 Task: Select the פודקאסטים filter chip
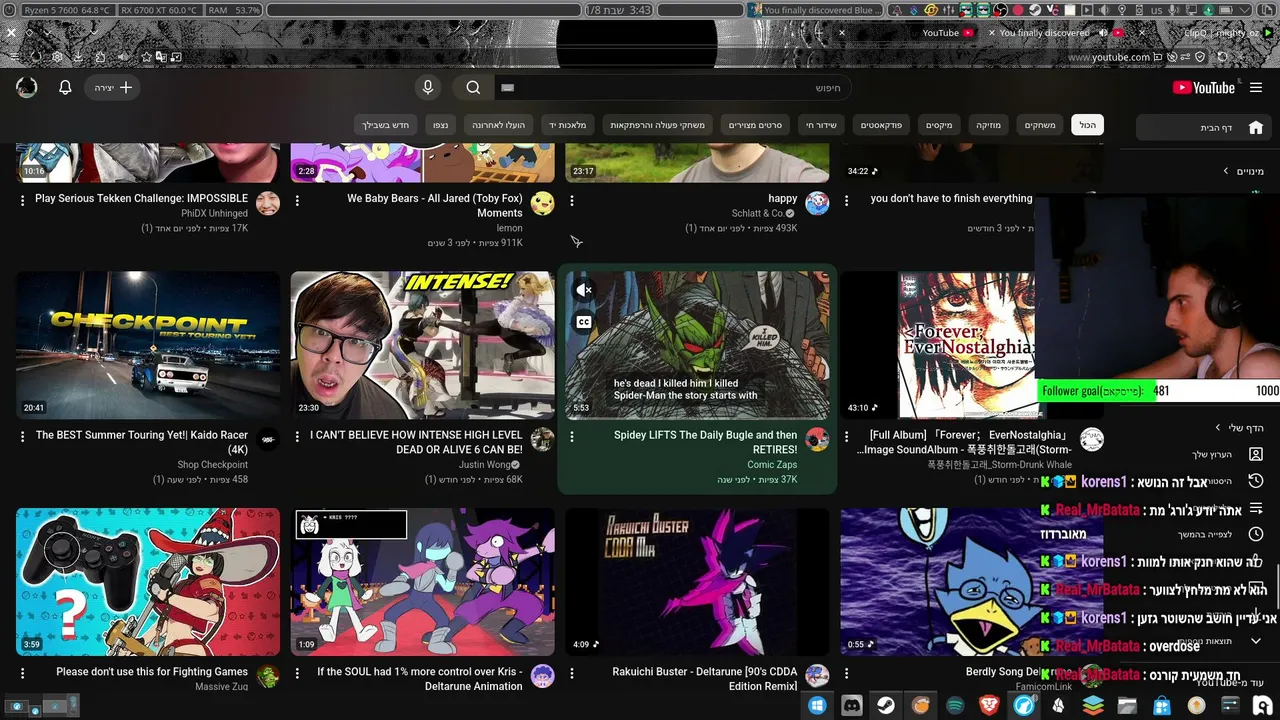(882, 125)
